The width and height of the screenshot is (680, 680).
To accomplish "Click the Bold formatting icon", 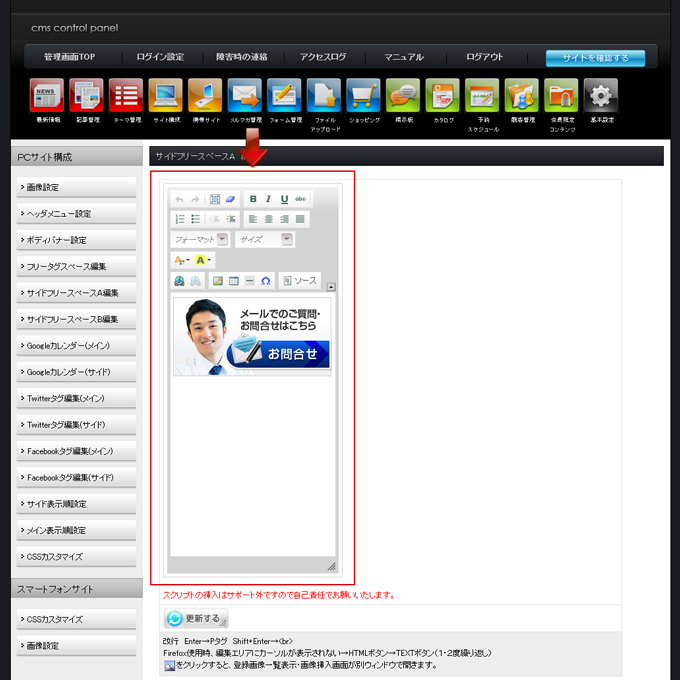I will pos(253,199).
